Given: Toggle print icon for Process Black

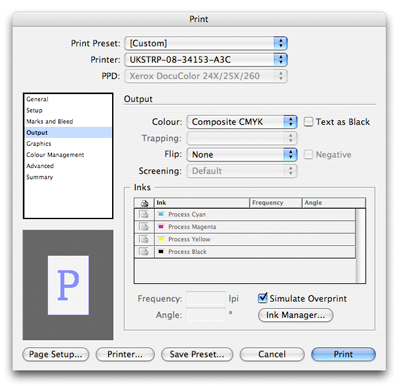Looking at the screenshot, I should 144,251.
